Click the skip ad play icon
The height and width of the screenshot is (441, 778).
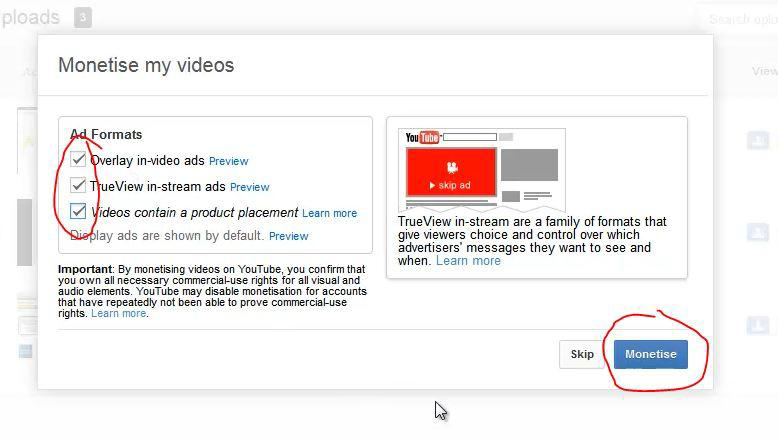[x=432, y=186]
